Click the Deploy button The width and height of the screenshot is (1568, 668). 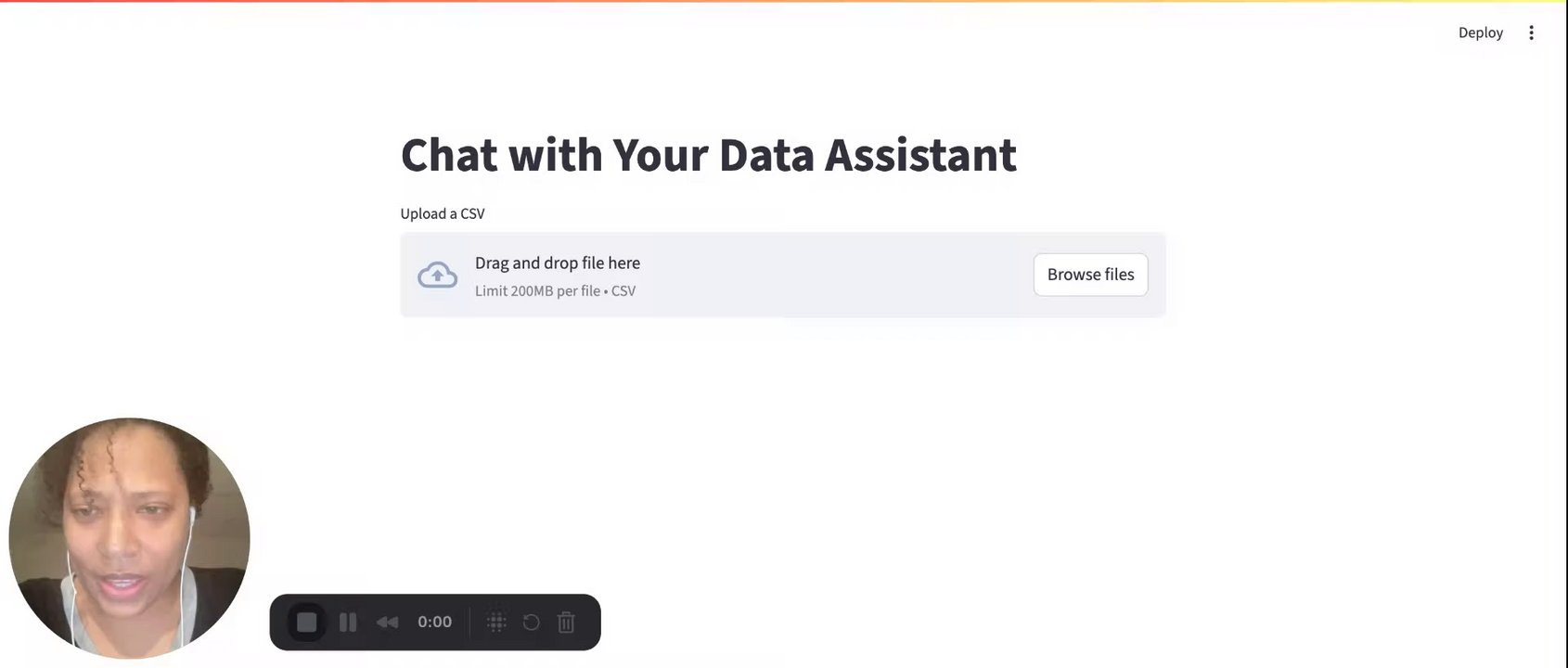point(1480,32)
